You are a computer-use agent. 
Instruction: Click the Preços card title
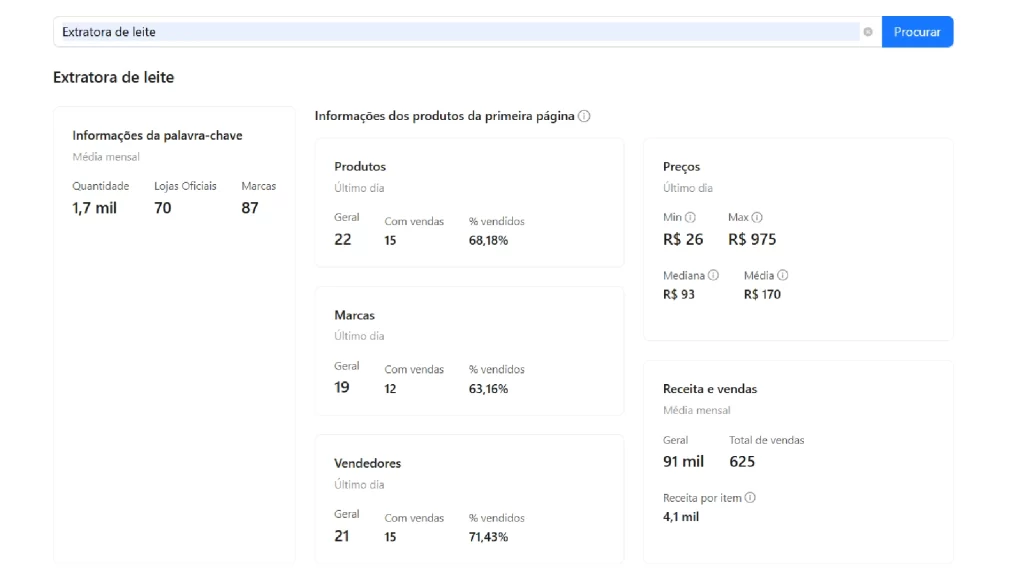tap(682, 166)
